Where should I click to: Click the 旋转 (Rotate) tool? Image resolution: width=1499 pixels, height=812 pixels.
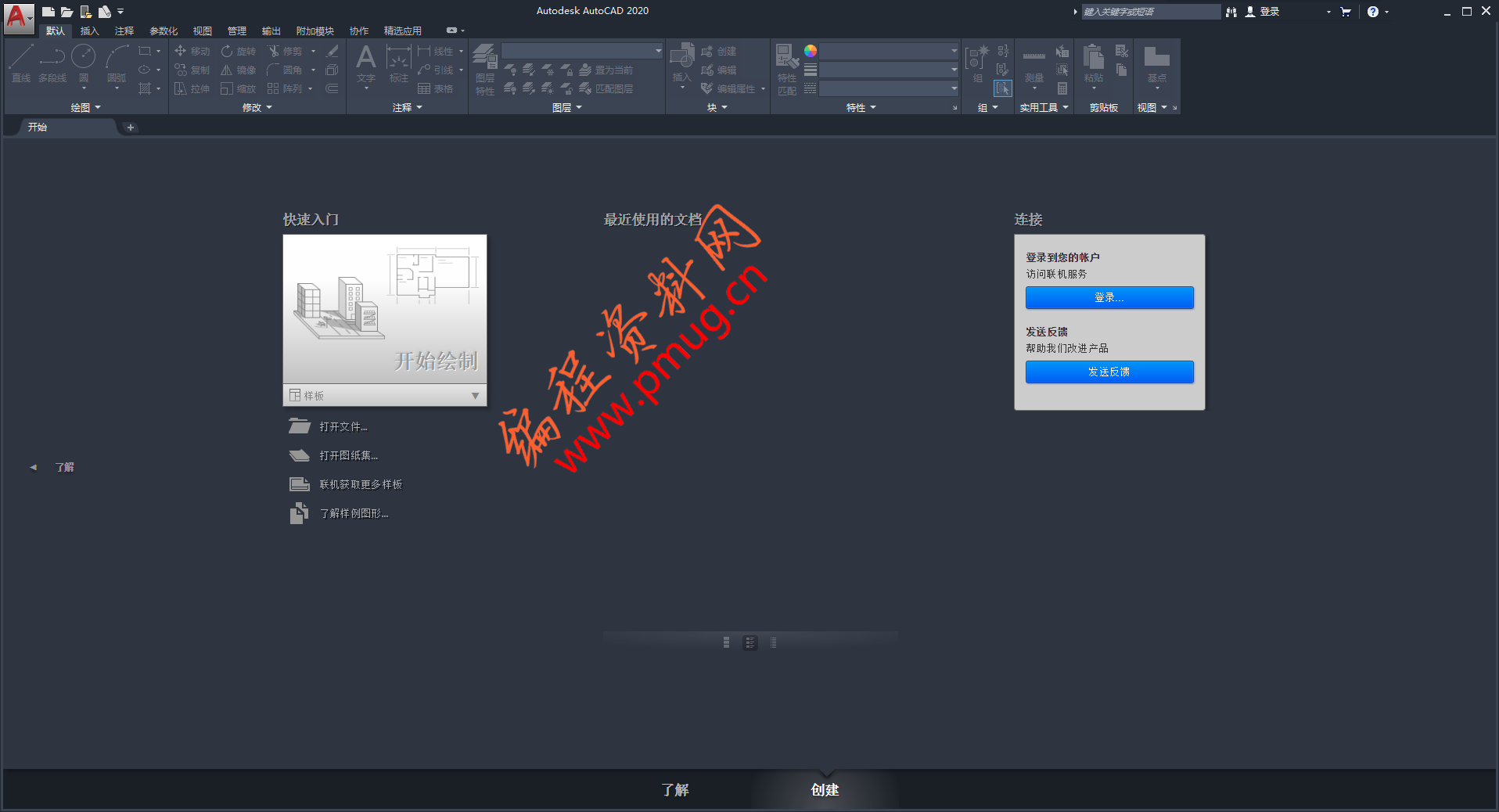tap(239, 51)
